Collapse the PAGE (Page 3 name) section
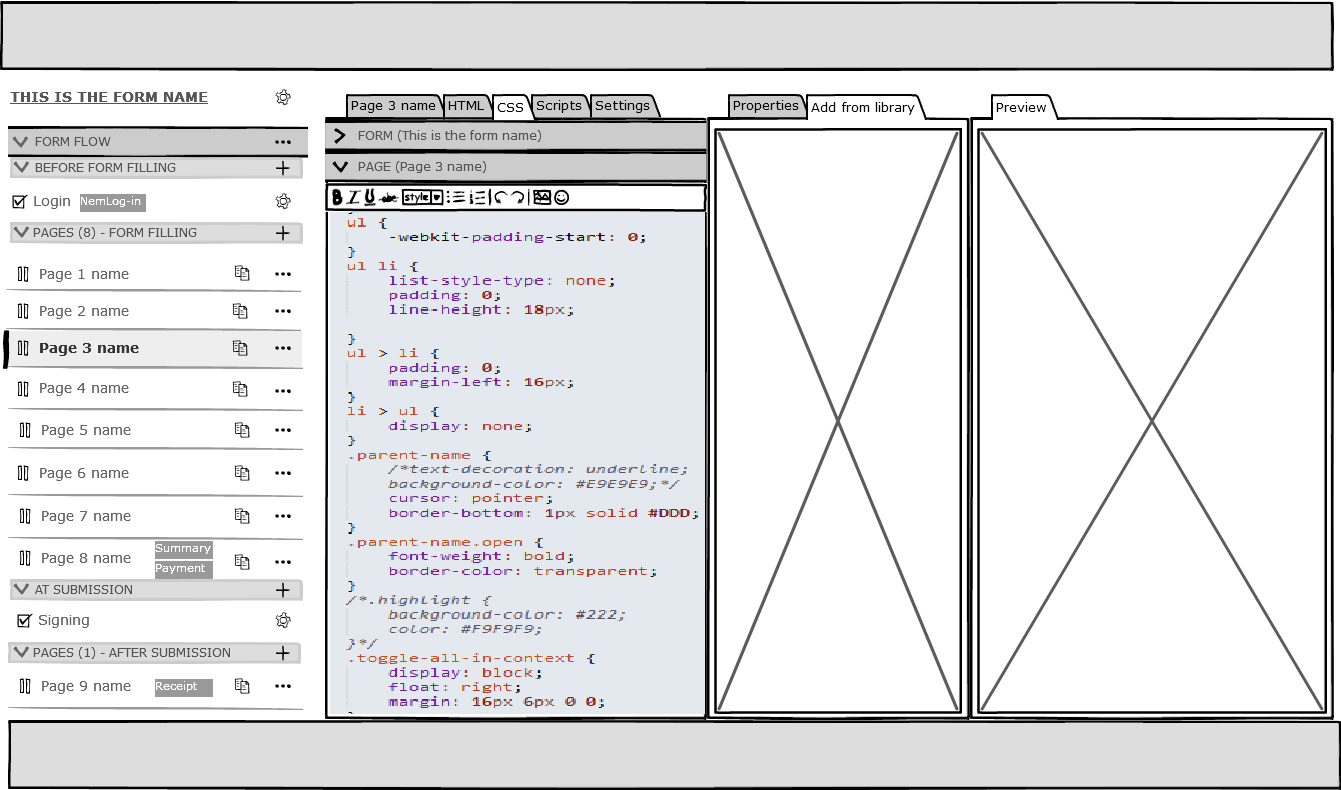Screen dimensions: 1341x790 340,167
